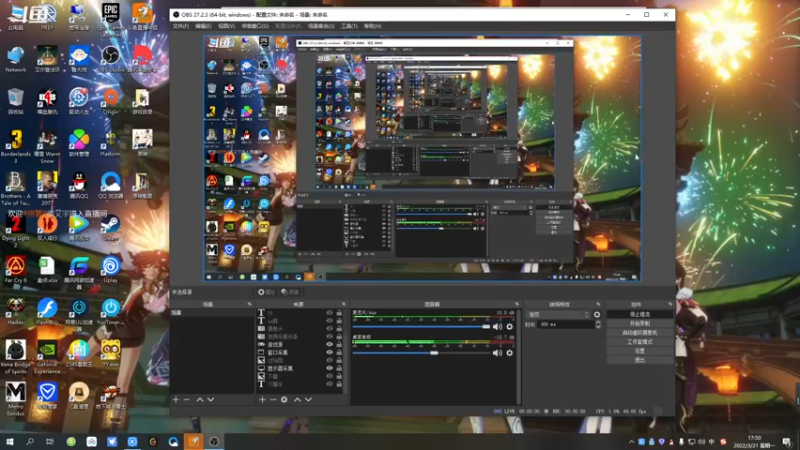This screenshot has width=800, height=450.
Task: Click the transition duration stepper arrows
Action: tap(598, 324)
